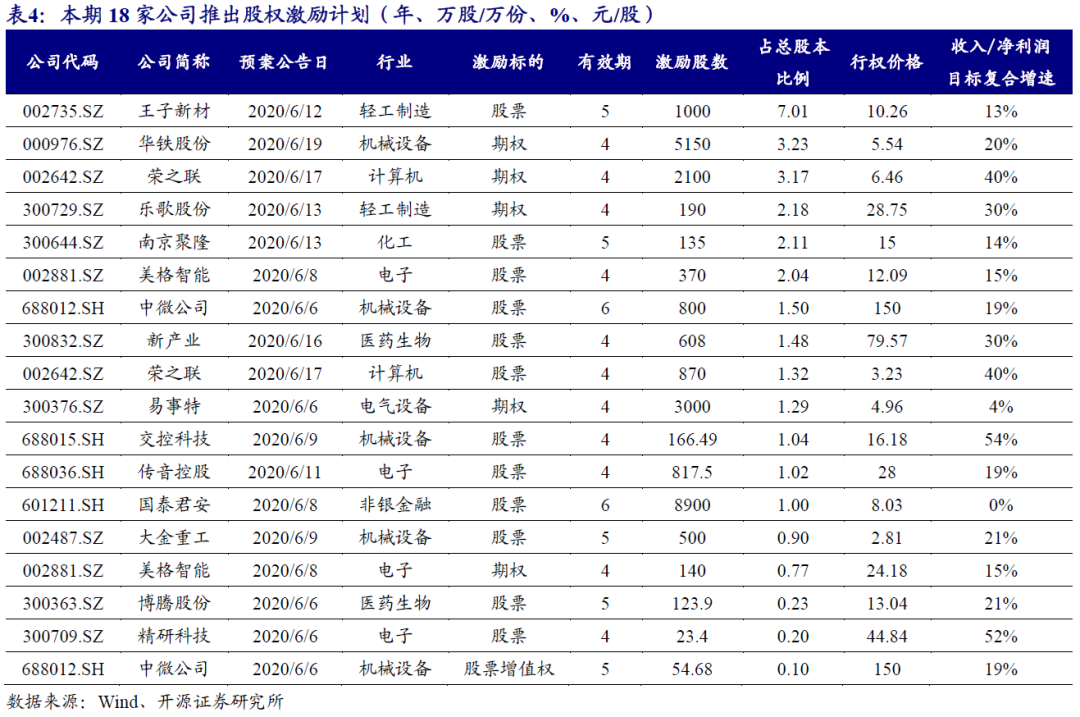Viewport: 1080px width, 717px height.
Task: Select stock code 300376.SZ
Action: coord(63,406)
